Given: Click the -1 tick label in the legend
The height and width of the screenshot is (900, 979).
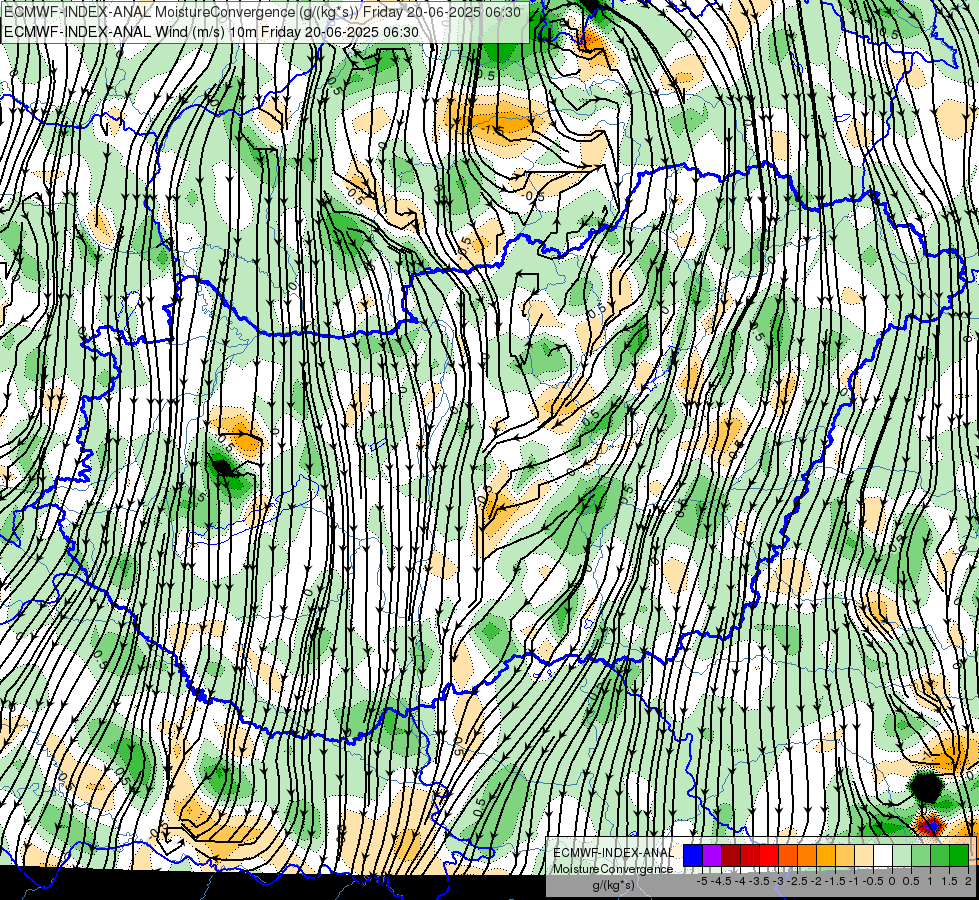Looking at the screenshot, I should (x=855, y=881).
